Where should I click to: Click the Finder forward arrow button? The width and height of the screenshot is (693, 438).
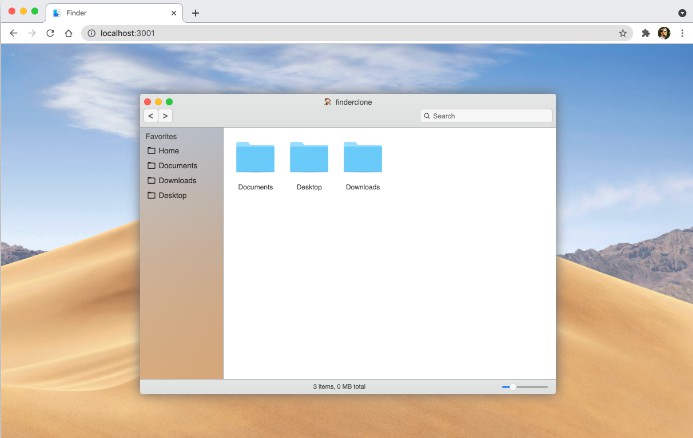pos(166,116)
